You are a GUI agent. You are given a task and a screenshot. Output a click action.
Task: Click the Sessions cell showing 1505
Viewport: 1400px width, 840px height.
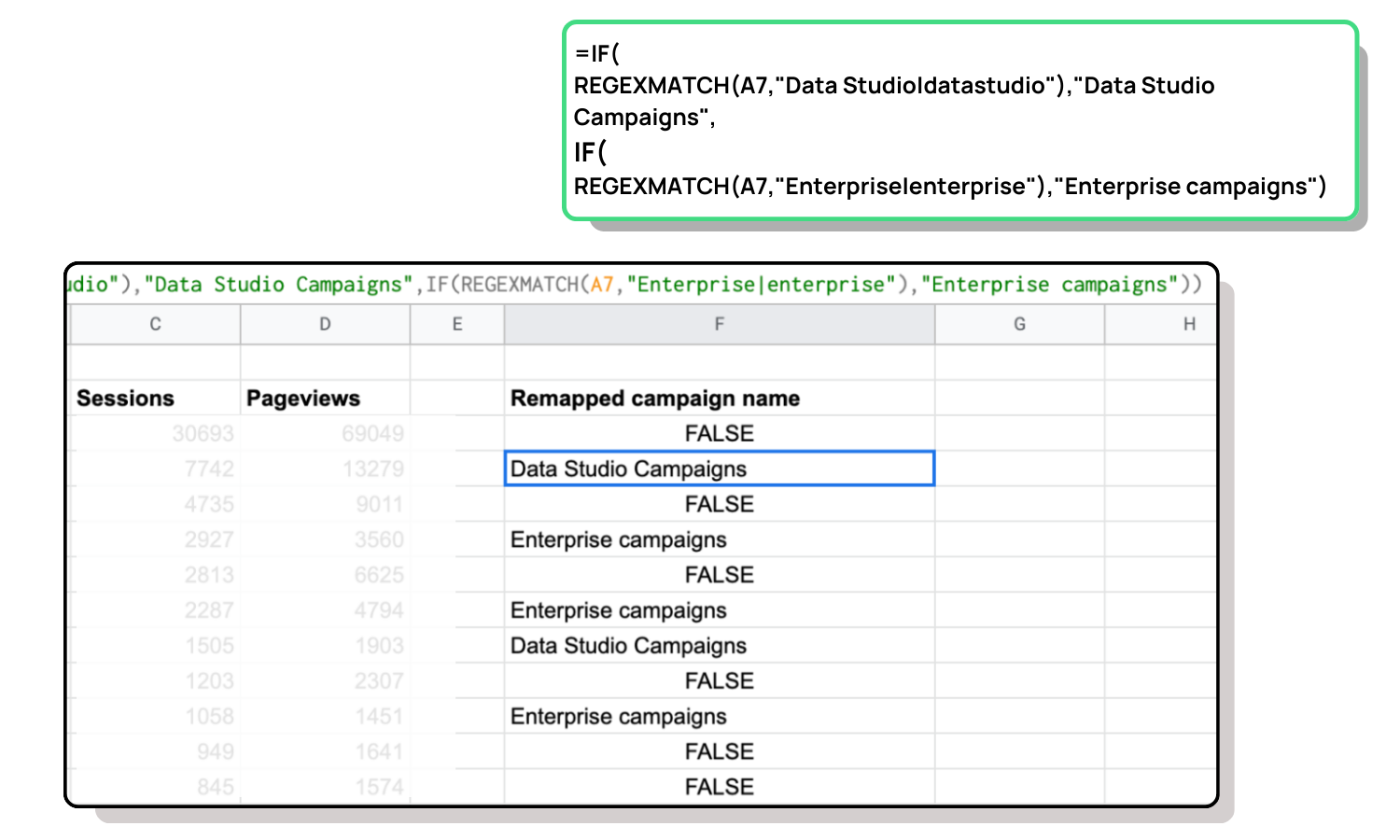154,646
